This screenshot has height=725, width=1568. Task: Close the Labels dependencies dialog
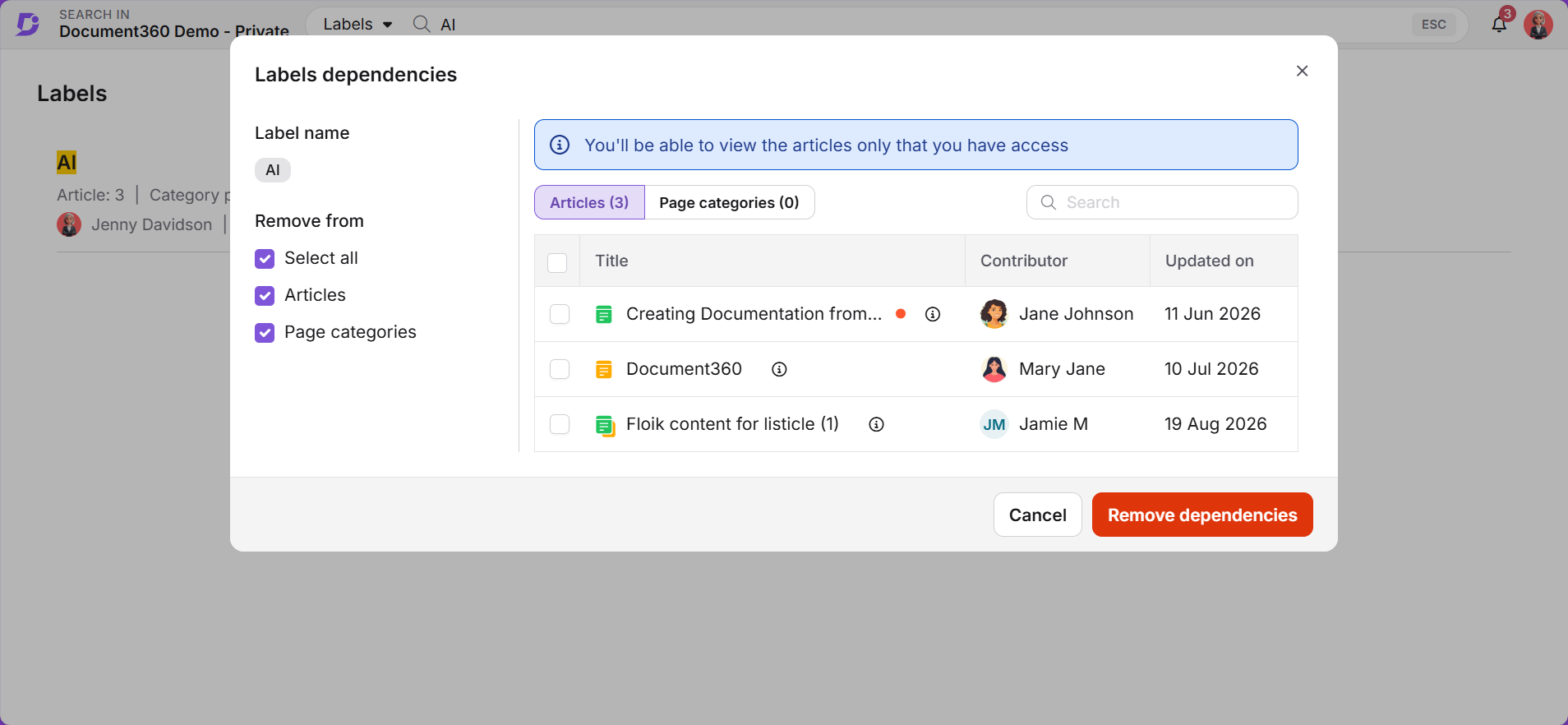(x=1302, y=71)
